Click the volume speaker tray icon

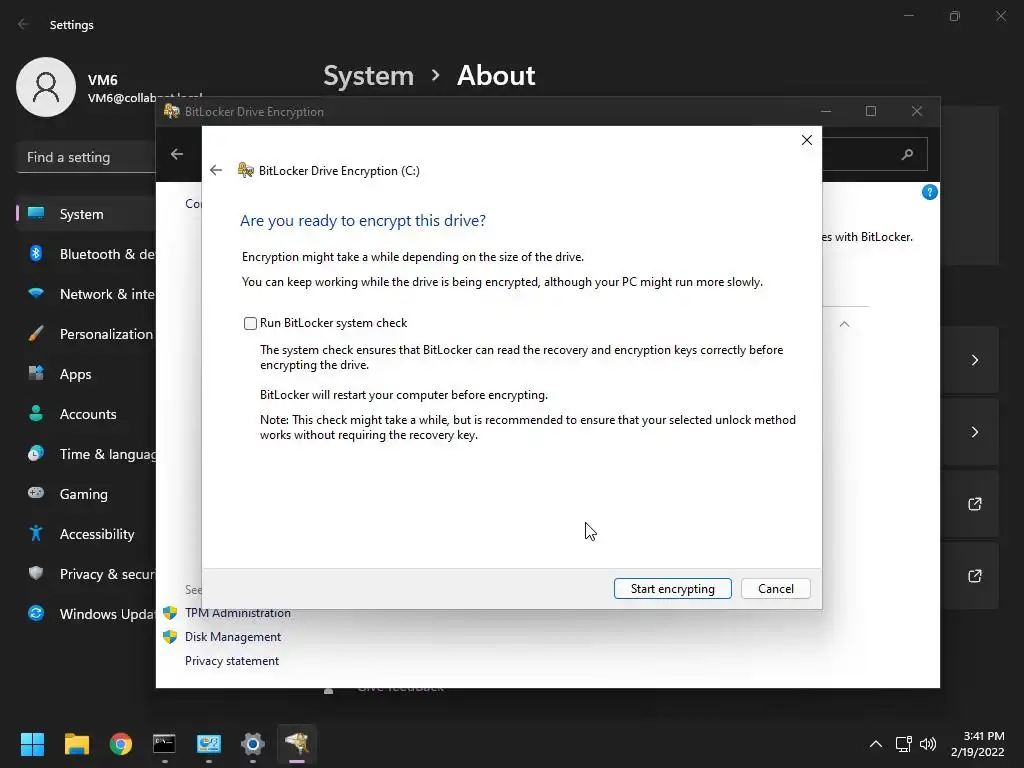pos(927,744)
